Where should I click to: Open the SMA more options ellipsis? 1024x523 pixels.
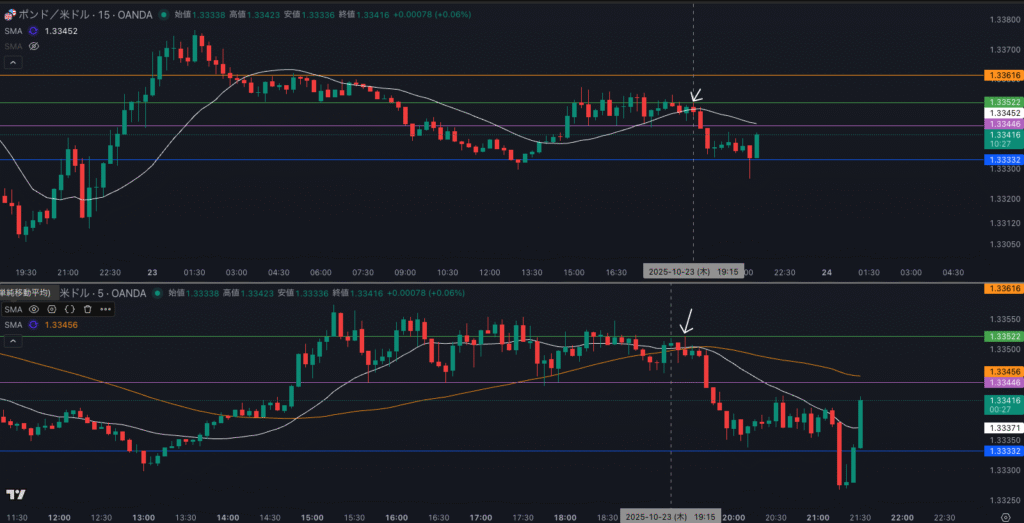tap(105, 309)
